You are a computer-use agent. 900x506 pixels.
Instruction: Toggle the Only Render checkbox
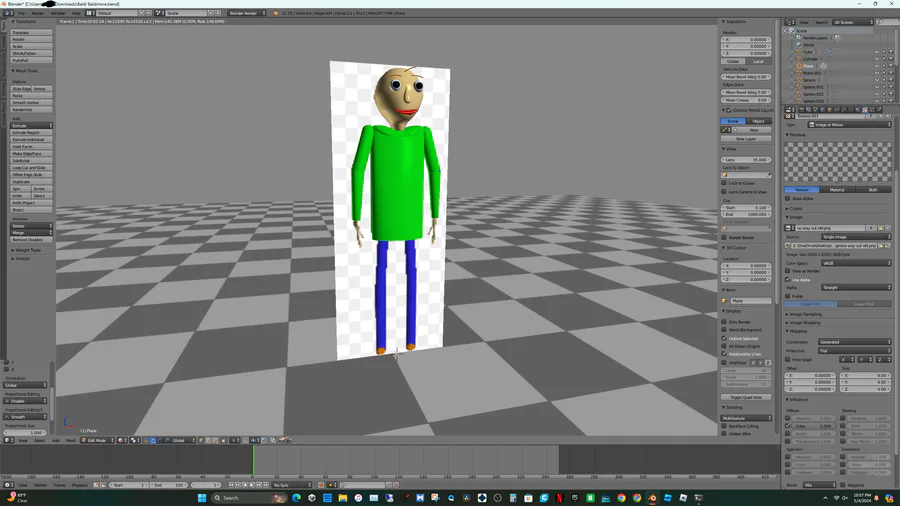click(724, 322)
